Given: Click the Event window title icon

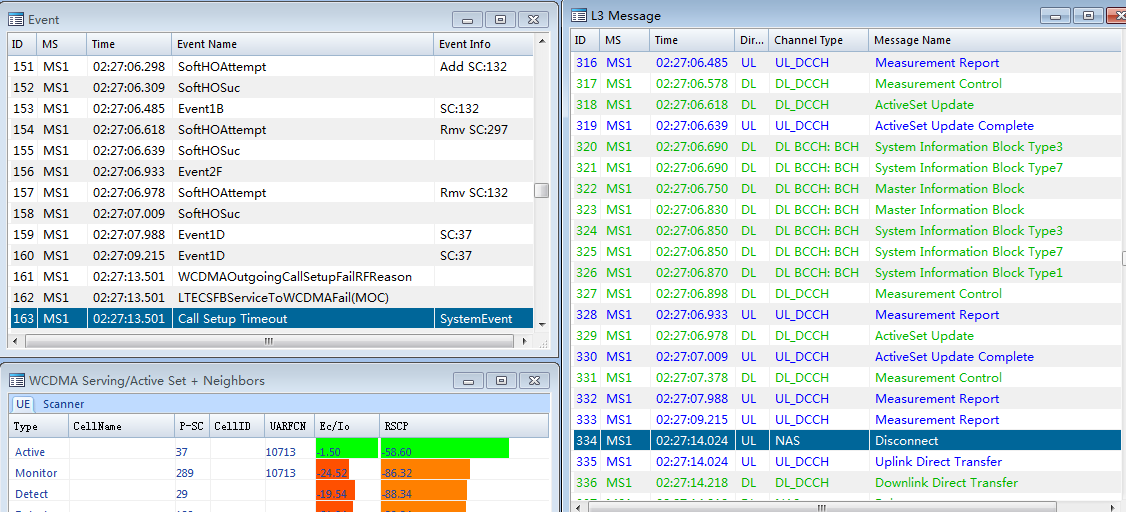Looking at the screenshot, I should coord(16,19).
